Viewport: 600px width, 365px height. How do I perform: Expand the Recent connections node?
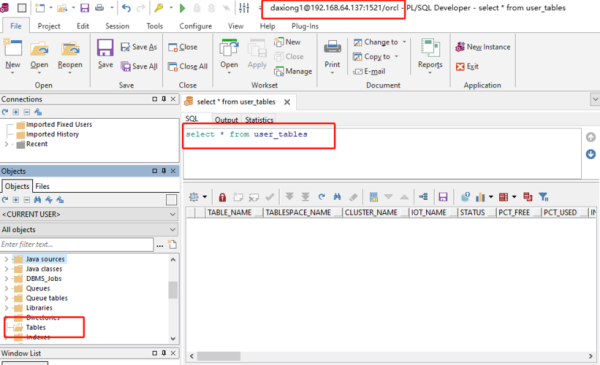[6, 144]
